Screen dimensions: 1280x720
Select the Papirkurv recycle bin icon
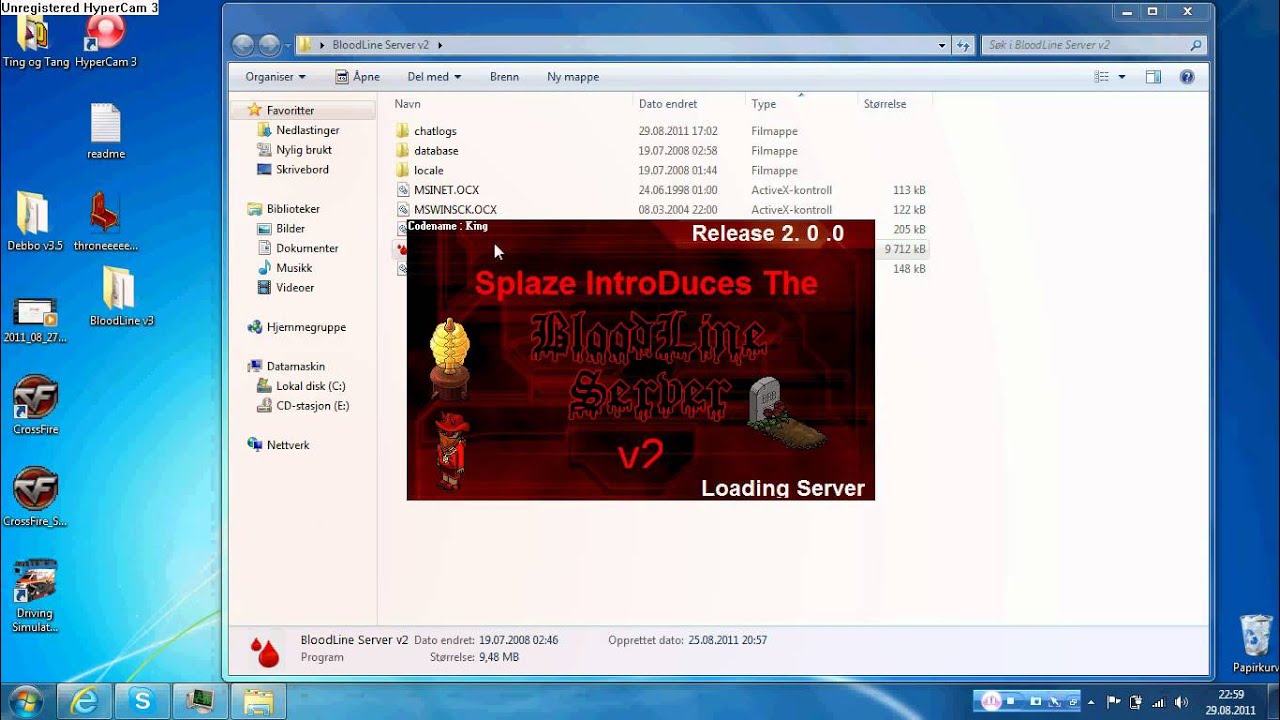(x=1256, y=645)
